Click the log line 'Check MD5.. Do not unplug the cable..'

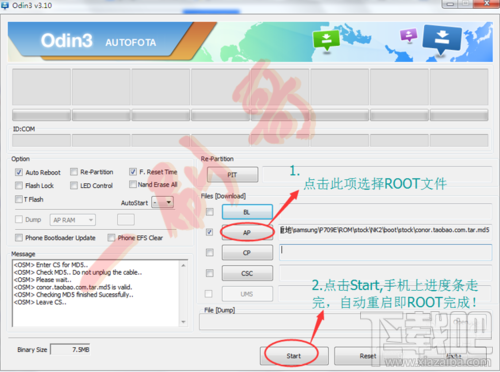point(78,272)
